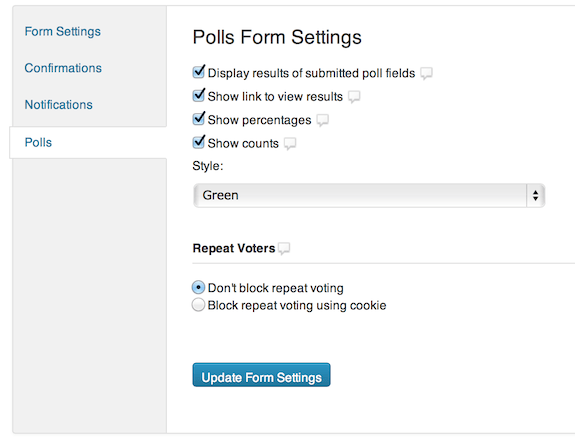Click the Update Form Settings button
This screenshot has height=445, width=575.
[x=261, y=375]
